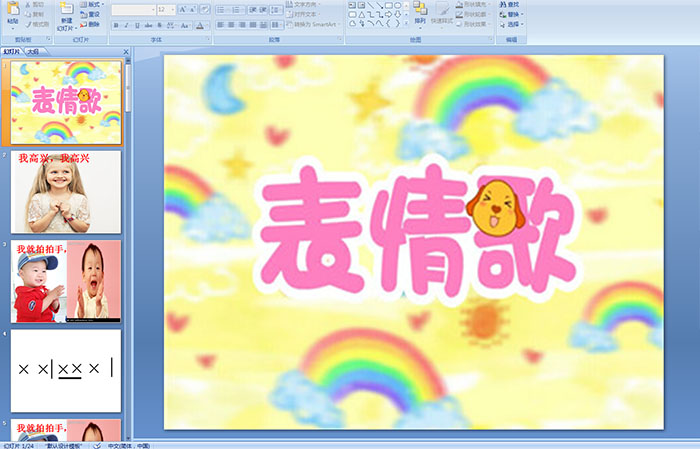Open the Quick Styles gallery
The image size is (700, 449).
tap(442, 13)
